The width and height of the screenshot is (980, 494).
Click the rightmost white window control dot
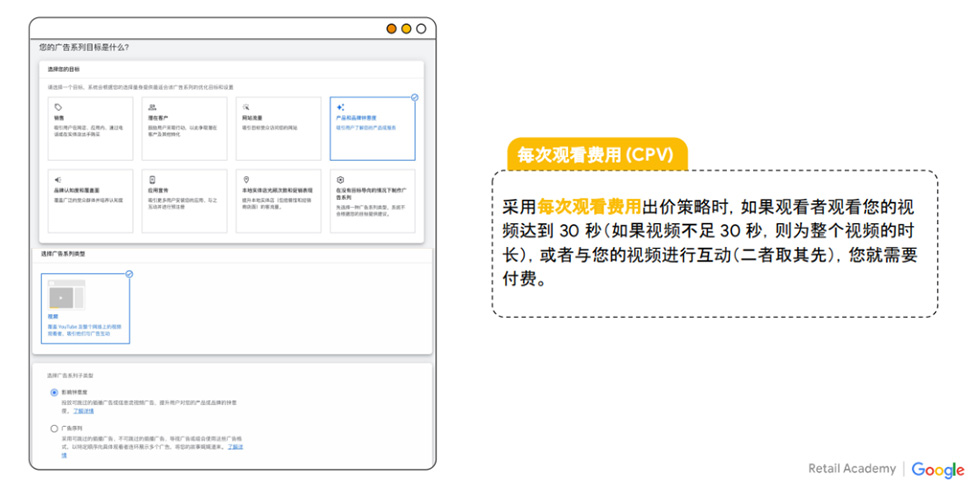point(422,28)
